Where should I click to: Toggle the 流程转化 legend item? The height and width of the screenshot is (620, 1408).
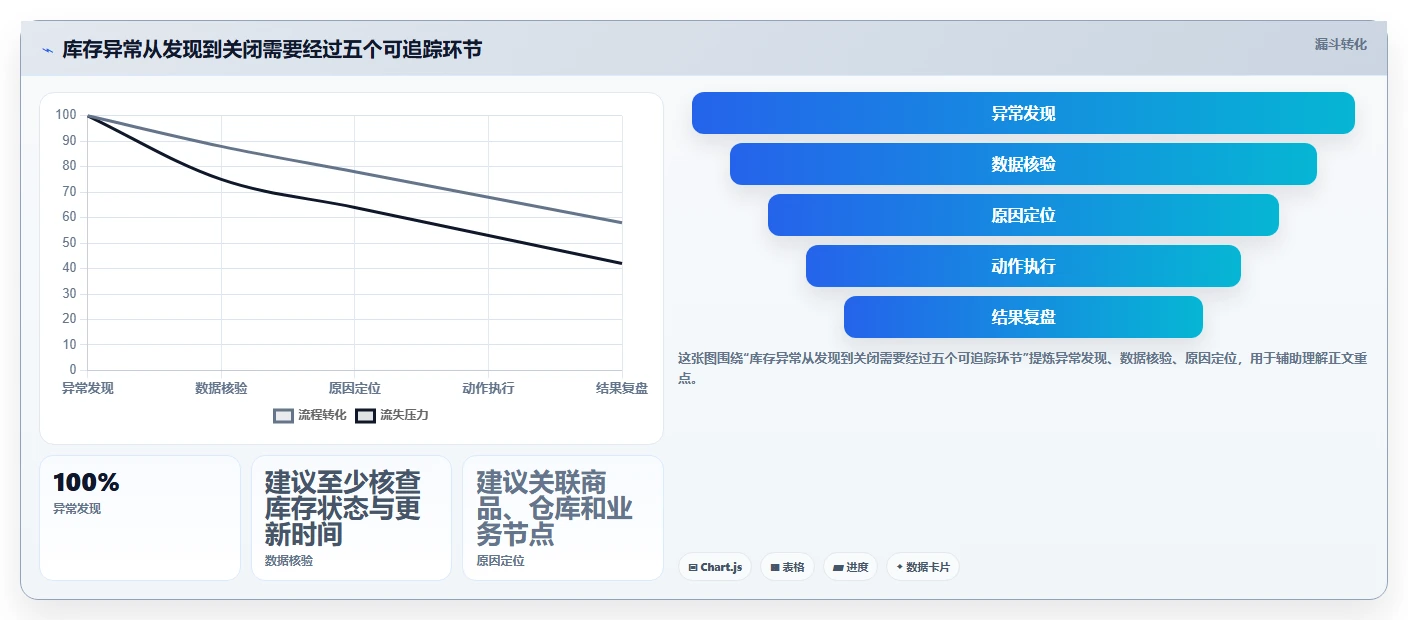pos(310,415)
